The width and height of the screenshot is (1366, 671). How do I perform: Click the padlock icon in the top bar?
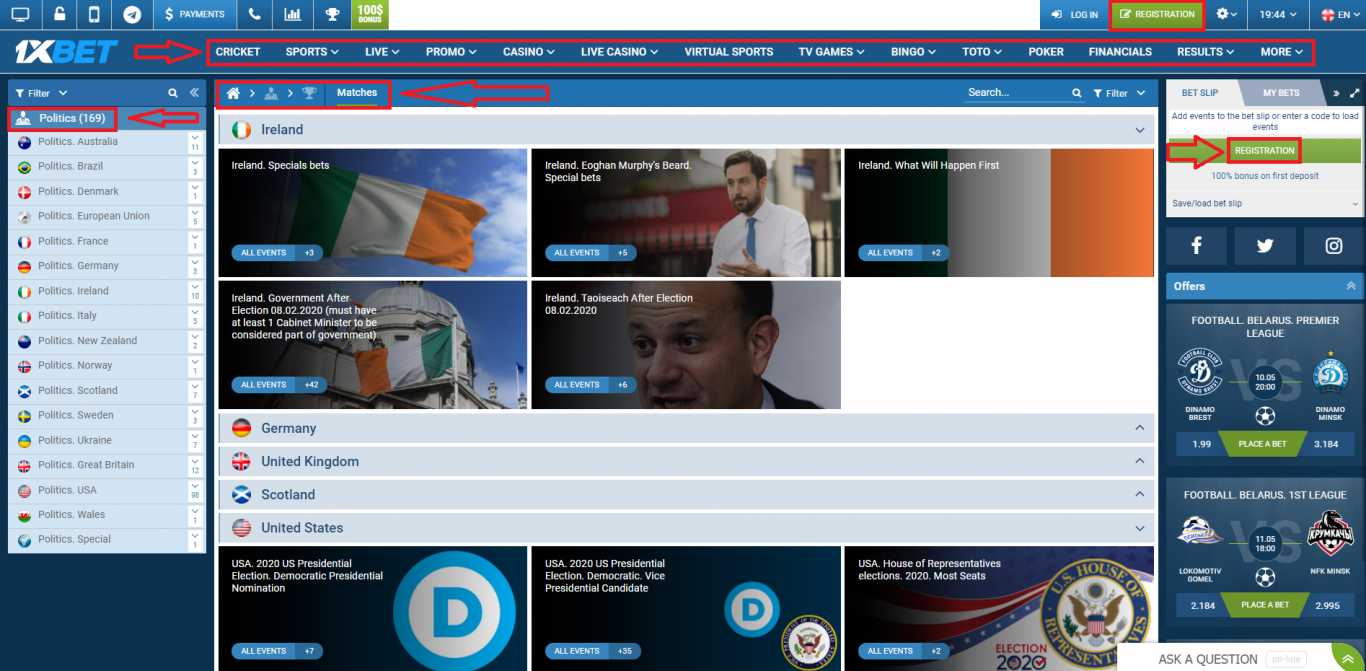pyautogui.click(x=59, y=14)
